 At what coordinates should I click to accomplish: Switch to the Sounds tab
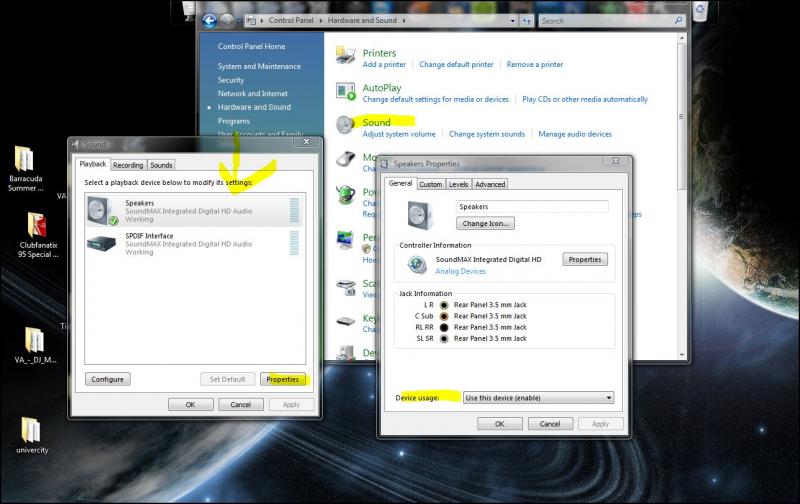[x=161, y=165]
